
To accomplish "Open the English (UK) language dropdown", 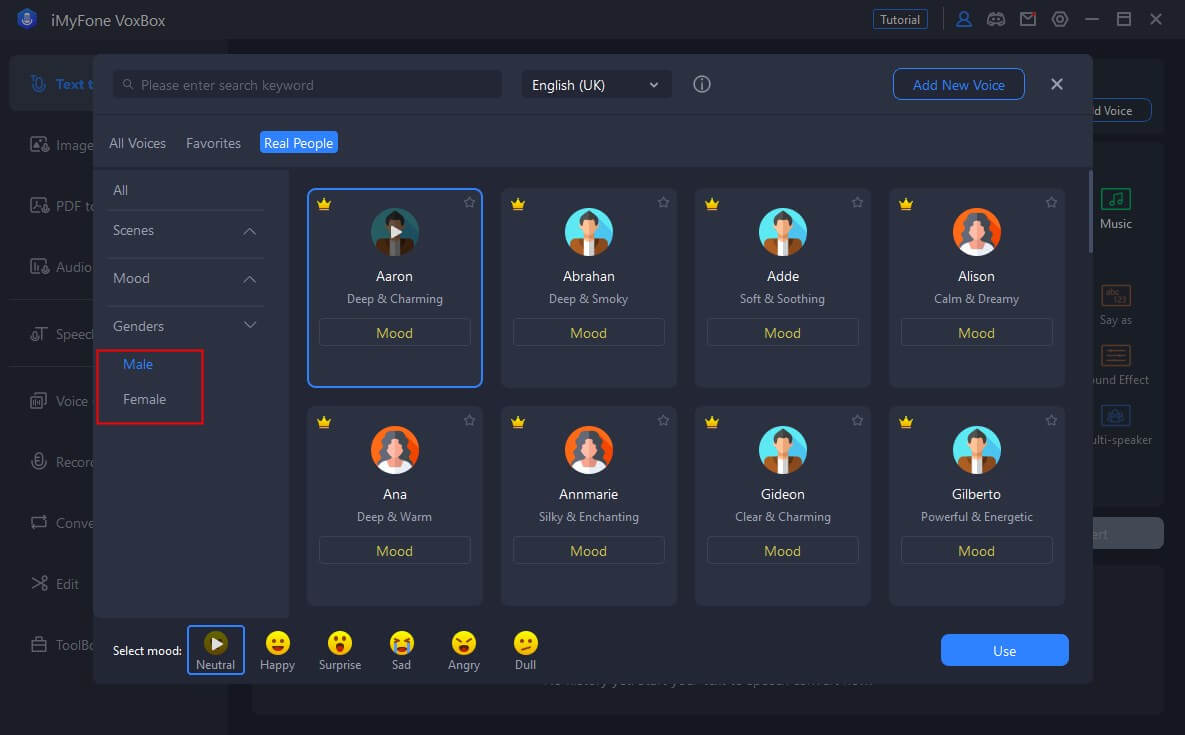I will pos(596,85).
